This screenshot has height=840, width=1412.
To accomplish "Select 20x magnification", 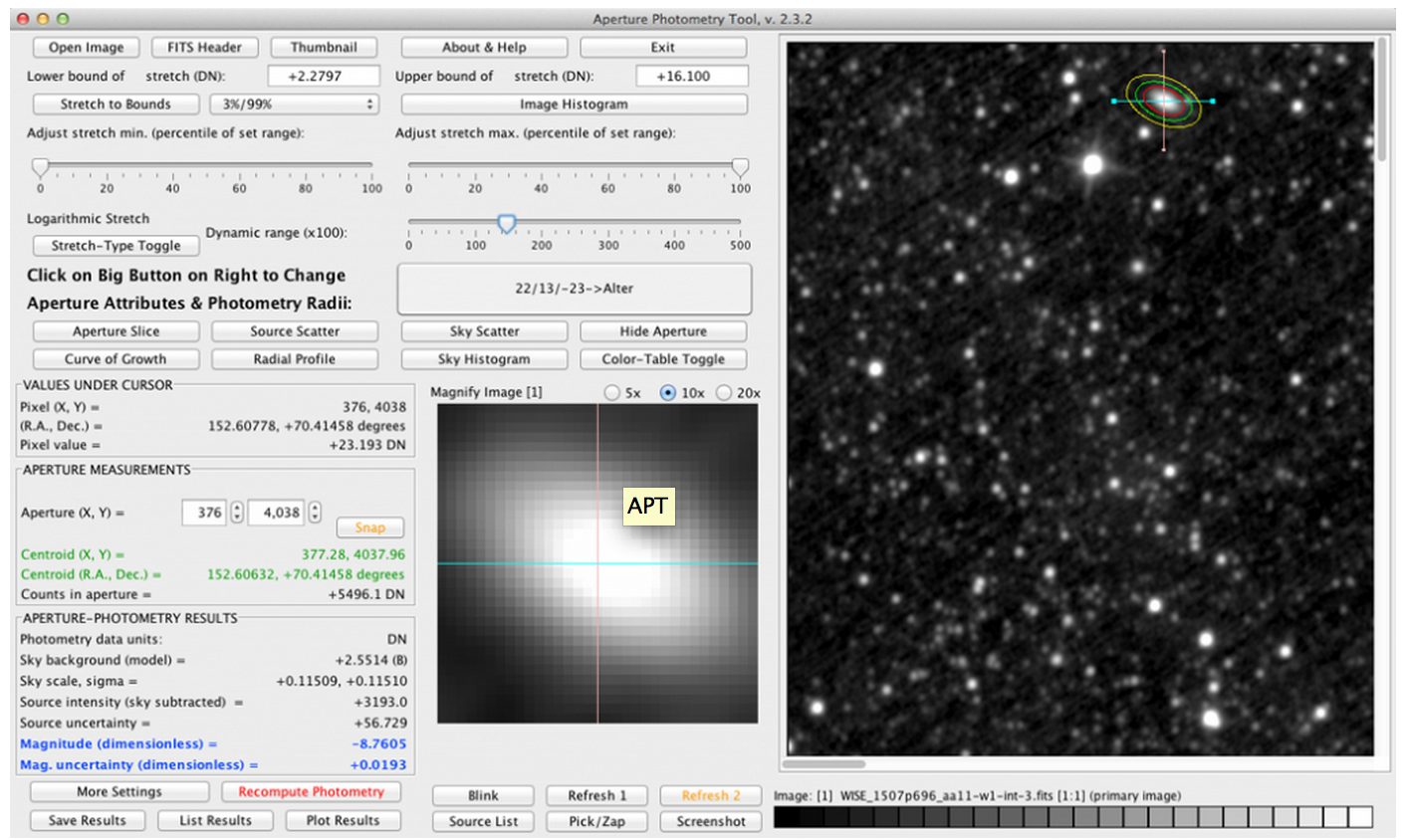I will pos(723,392).
